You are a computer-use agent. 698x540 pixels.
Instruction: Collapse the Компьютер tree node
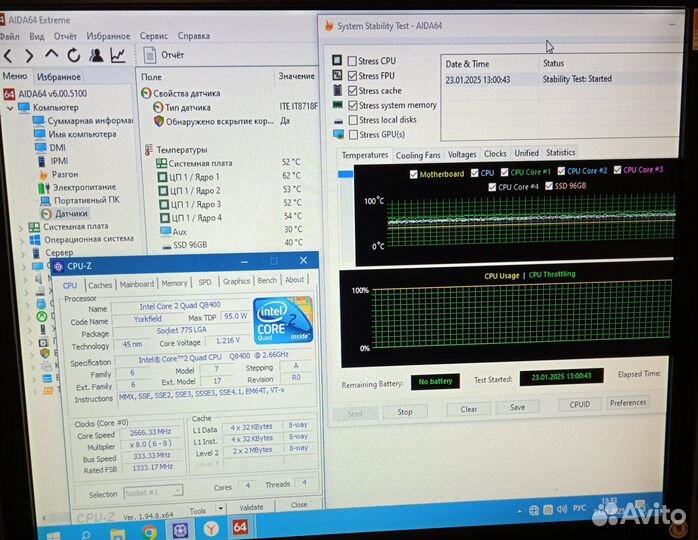(x=10, y=108)
